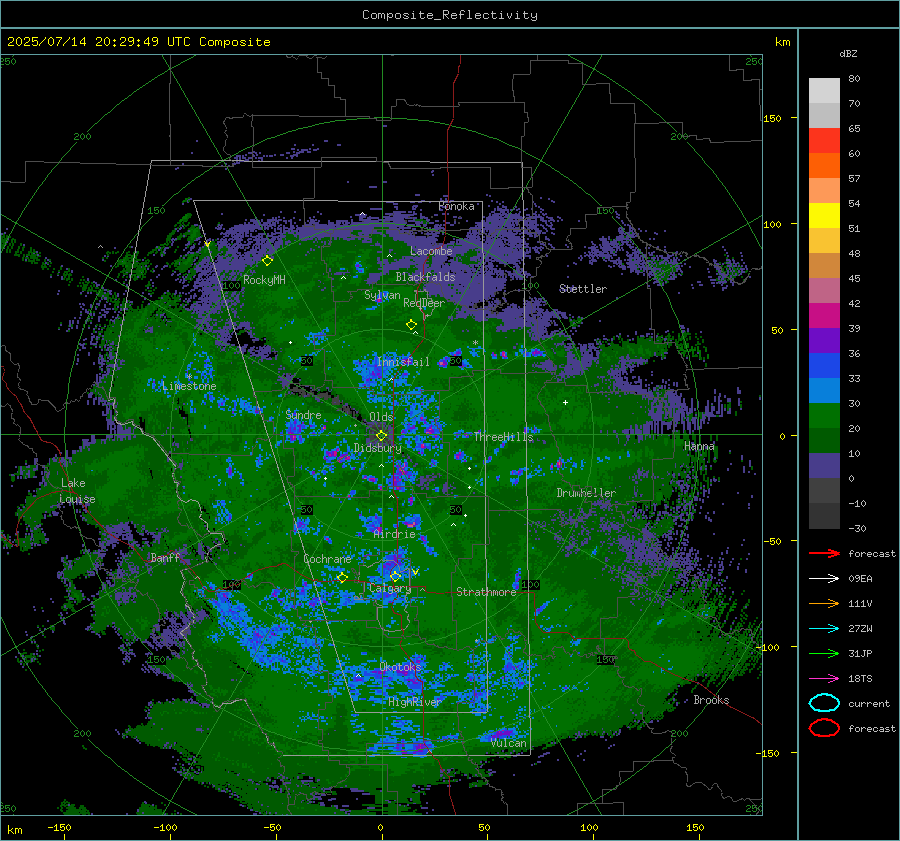Click the Stettler map label
The image size is (900, 841).
point(583,289)
